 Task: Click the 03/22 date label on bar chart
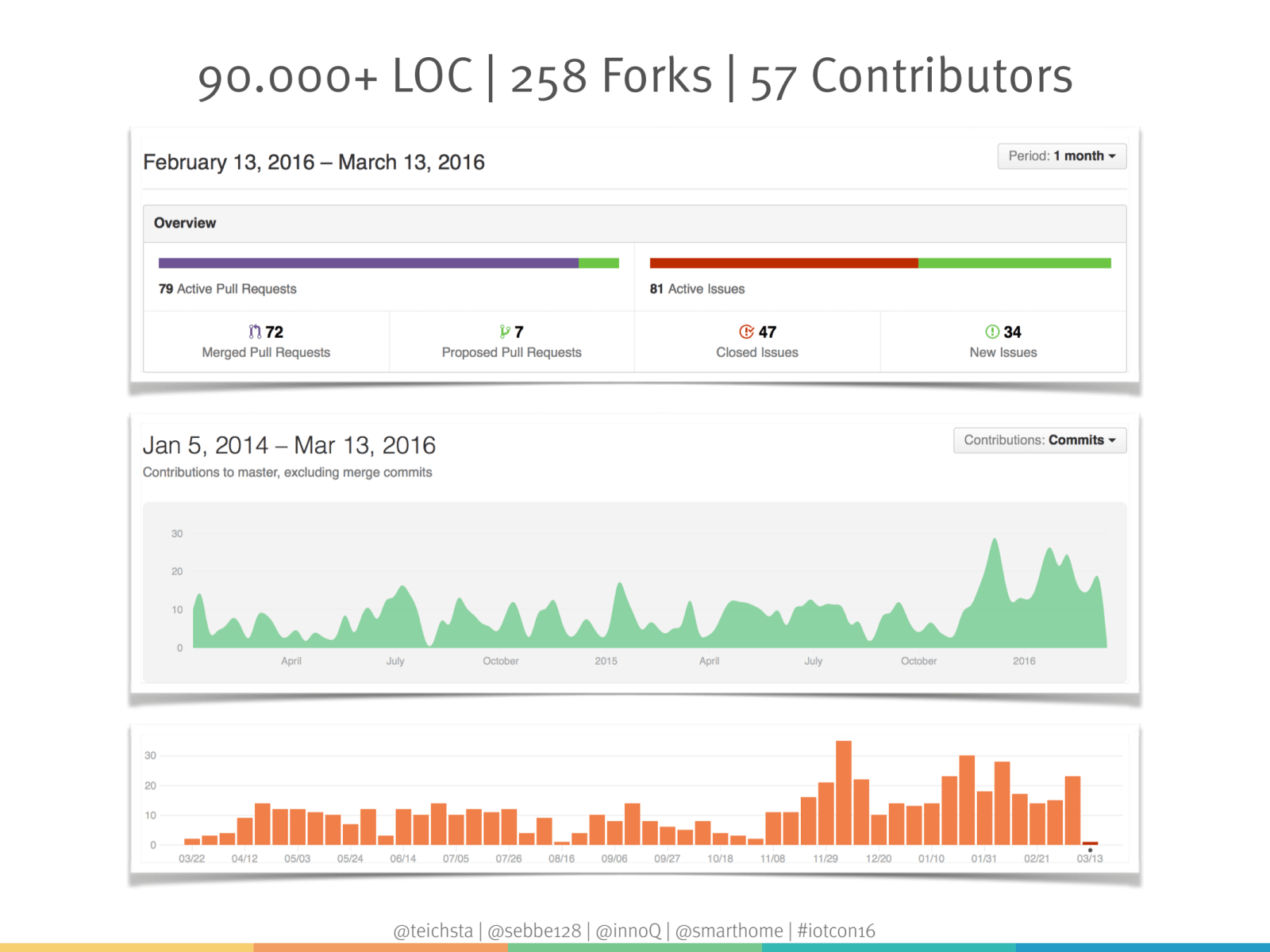click(191, 858)
